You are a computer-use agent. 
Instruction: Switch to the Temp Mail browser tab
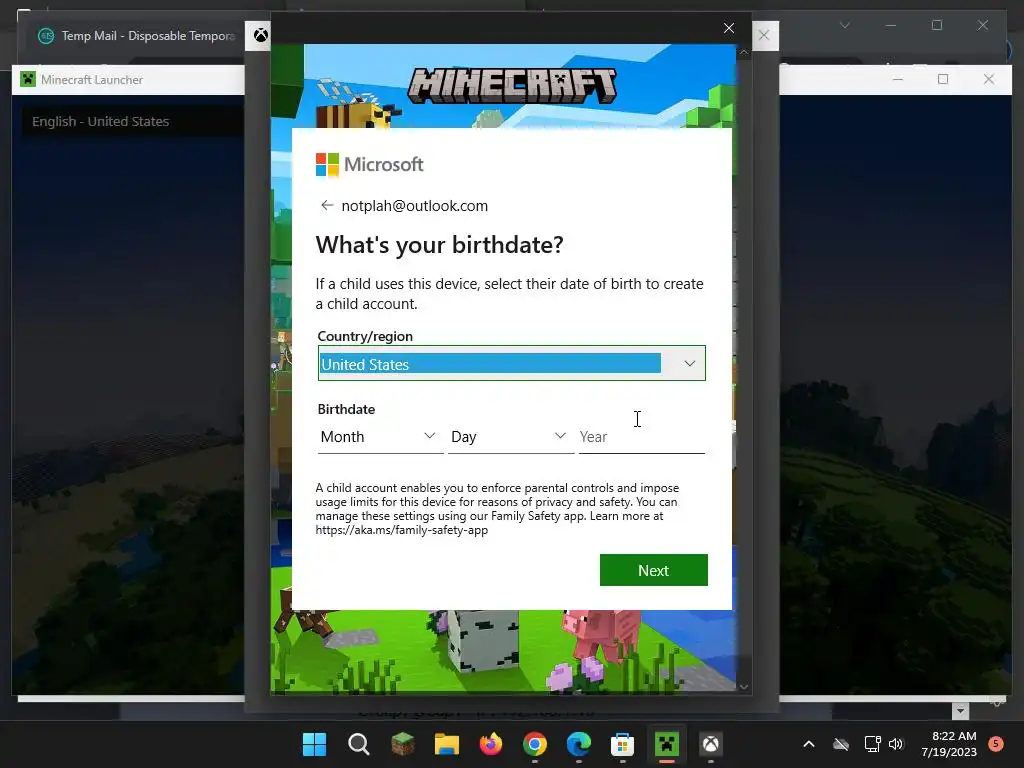(137, 36)
